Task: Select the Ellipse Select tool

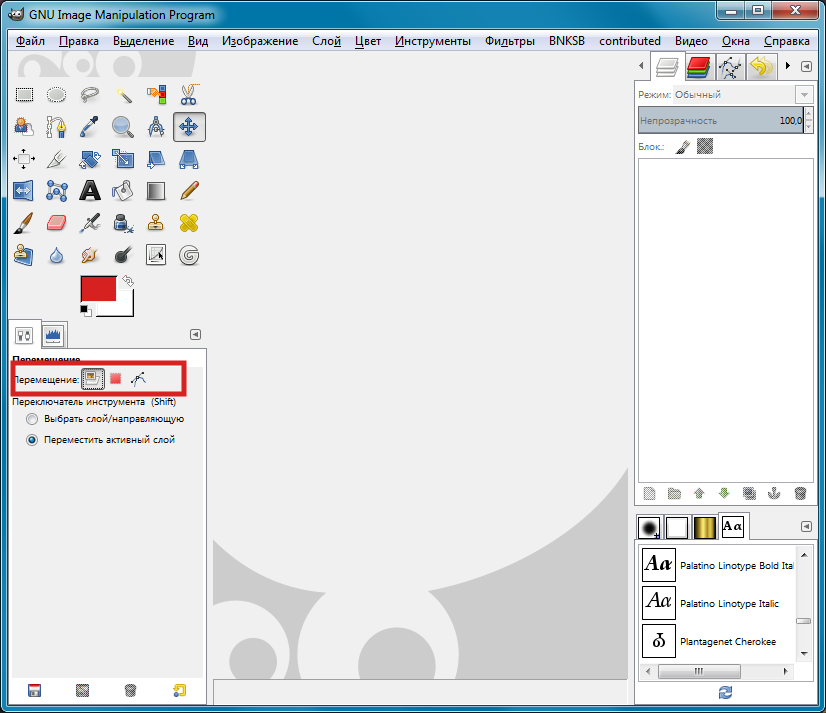Action: tap(56, 95)
